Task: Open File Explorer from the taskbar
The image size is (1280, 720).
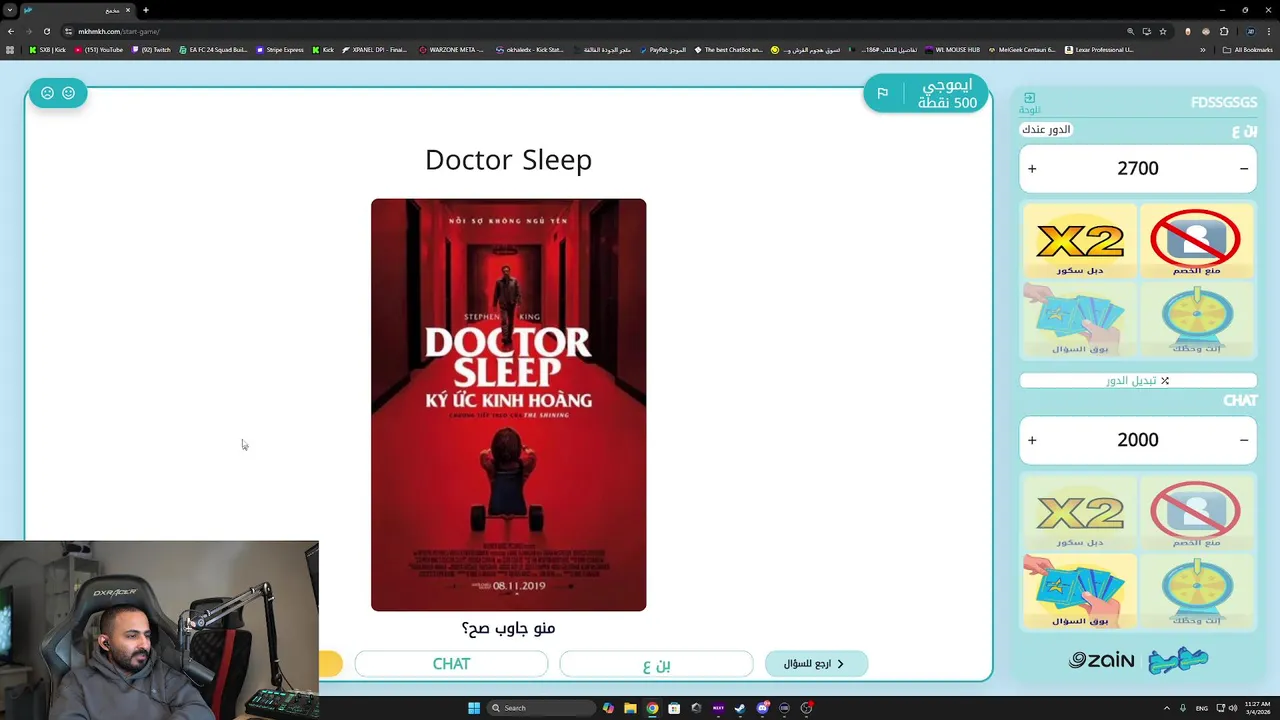Action: click(630, 708)
